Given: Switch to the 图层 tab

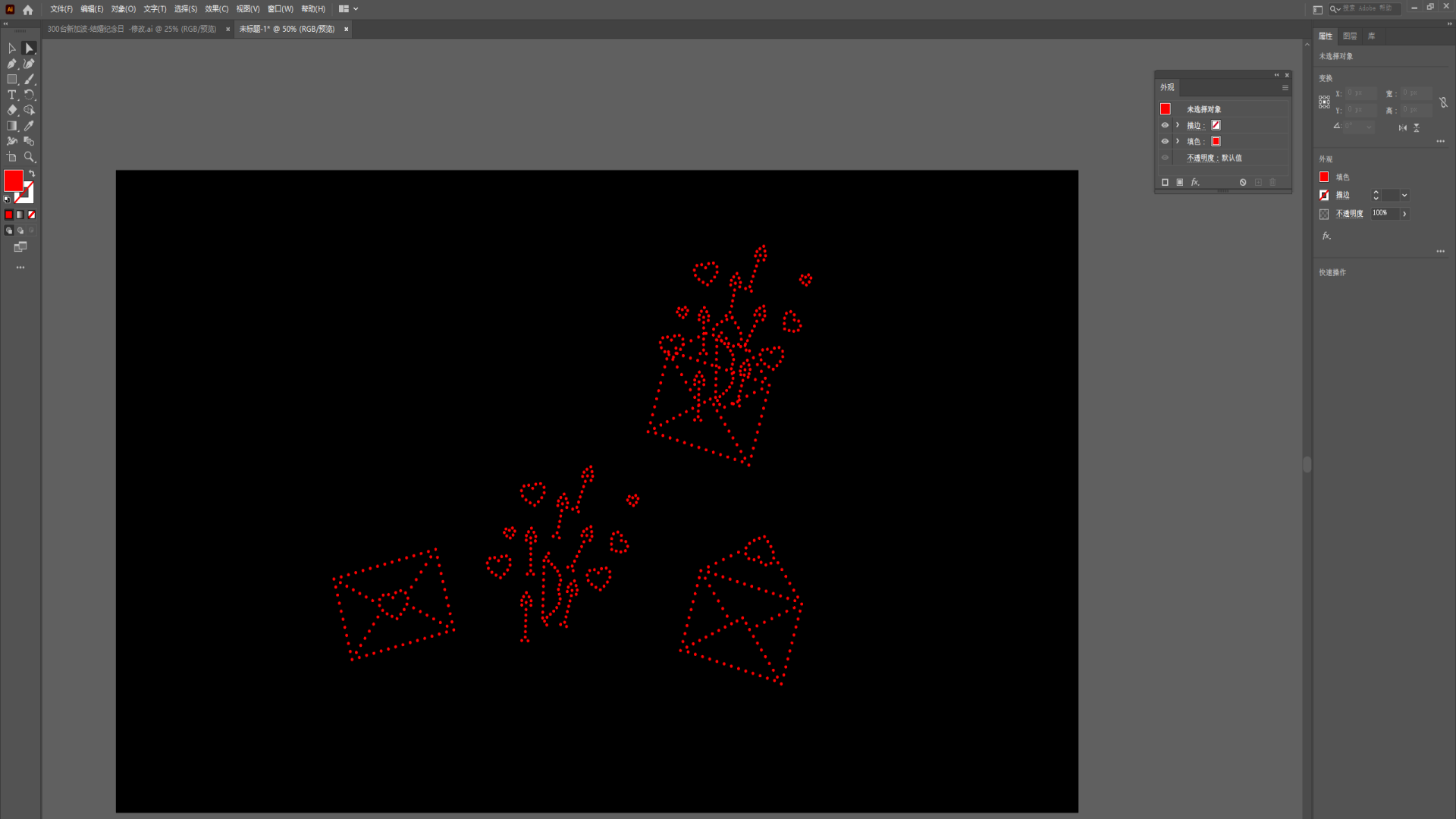Looking at the screenshot, I should (1350, 36).
